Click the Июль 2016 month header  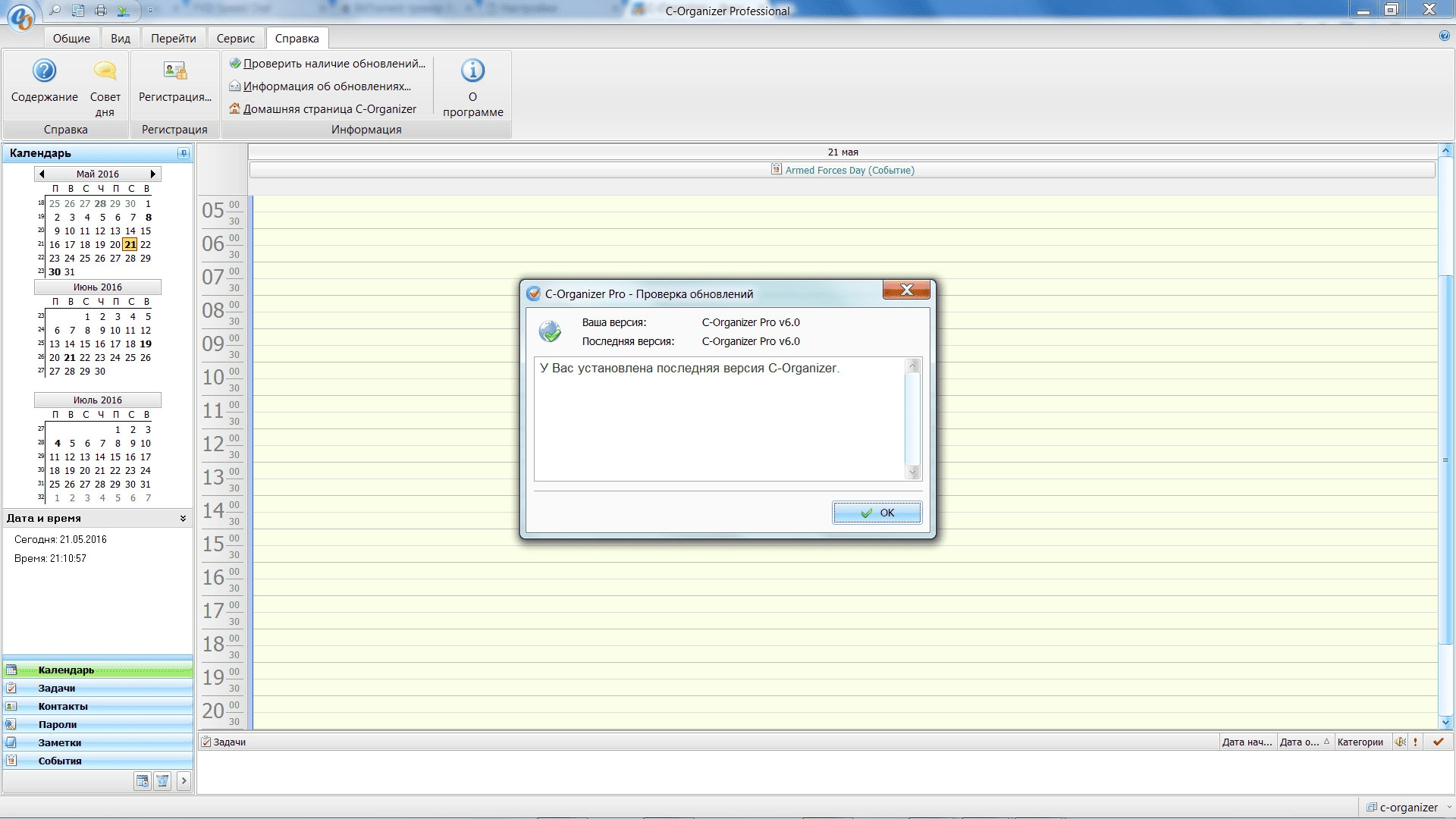tap(98, 400)
